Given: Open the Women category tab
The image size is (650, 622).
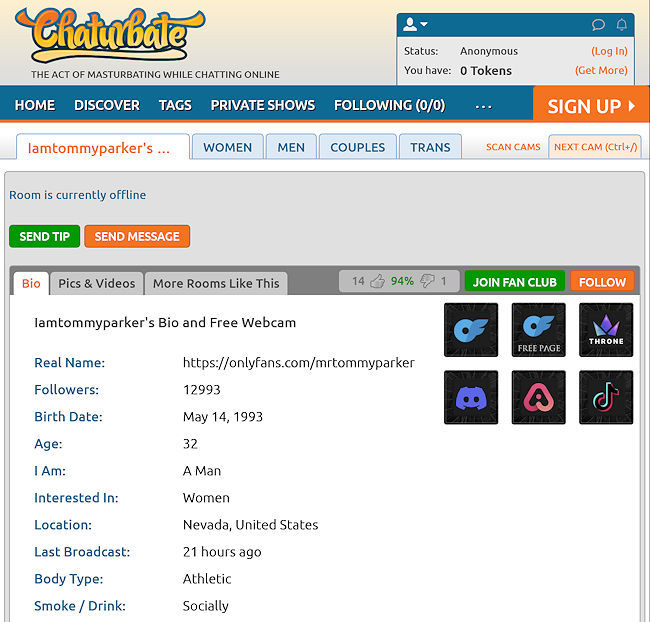Looking at the screenshot, I should [227, 147].
